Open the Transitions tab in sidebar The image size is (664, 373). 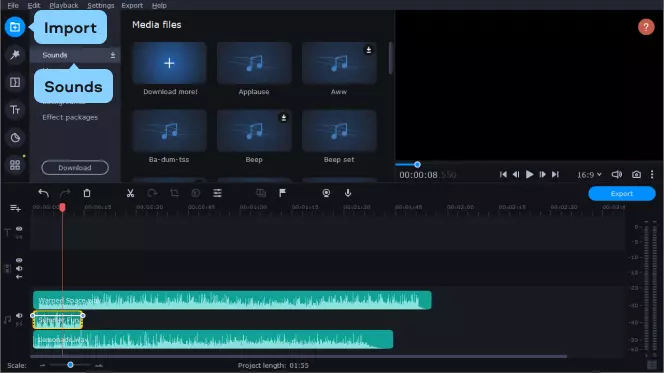click(x=15, y=82)
